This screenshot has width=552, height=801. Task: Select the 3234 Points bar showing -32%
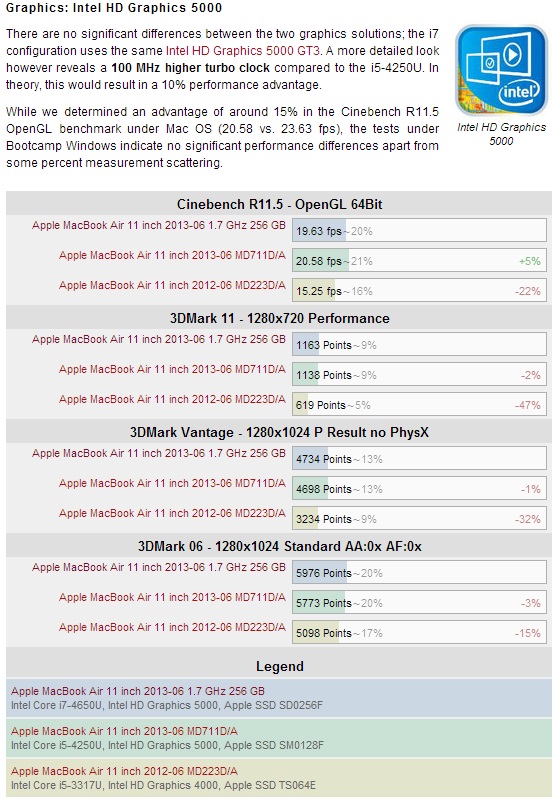(419, 519)
